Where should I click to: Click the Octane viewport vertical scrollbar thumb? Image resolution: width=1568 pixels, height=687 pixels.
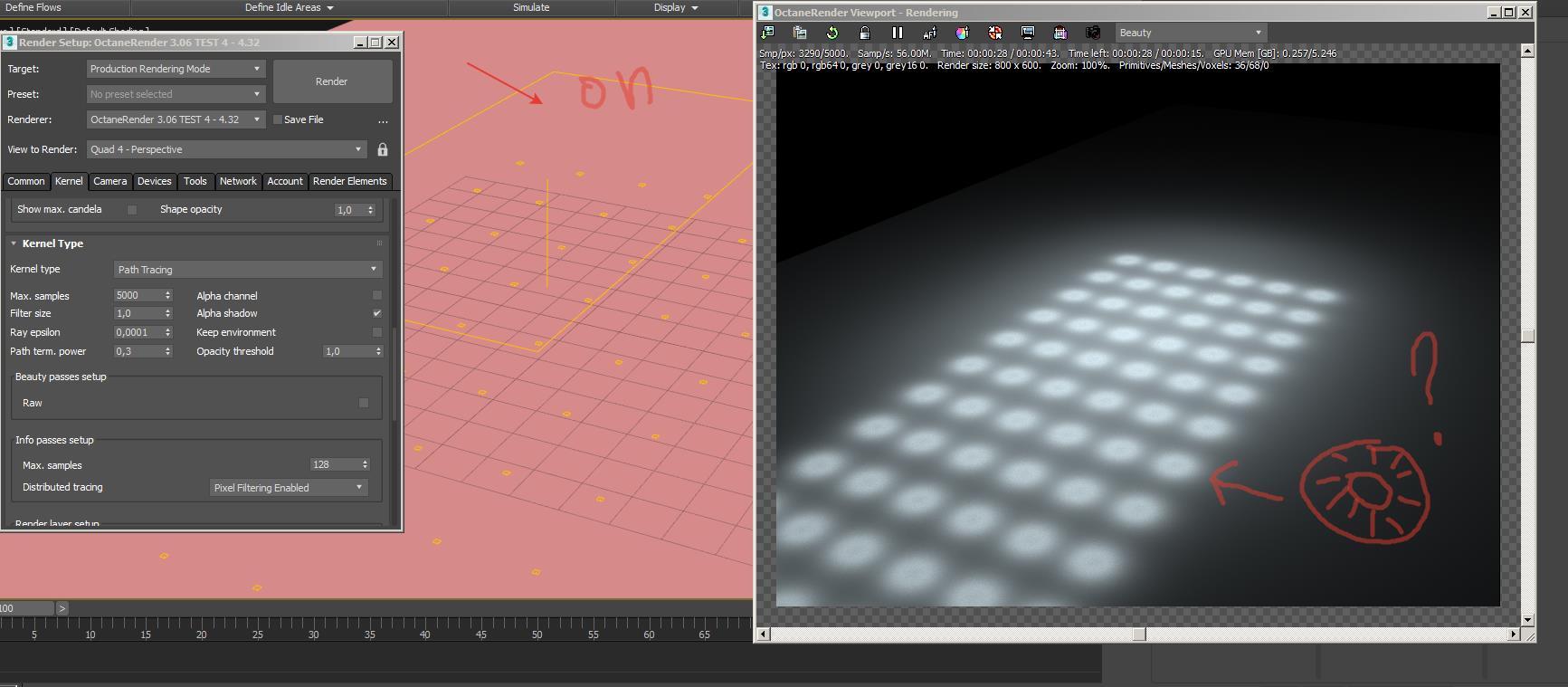coord(1528,336)
